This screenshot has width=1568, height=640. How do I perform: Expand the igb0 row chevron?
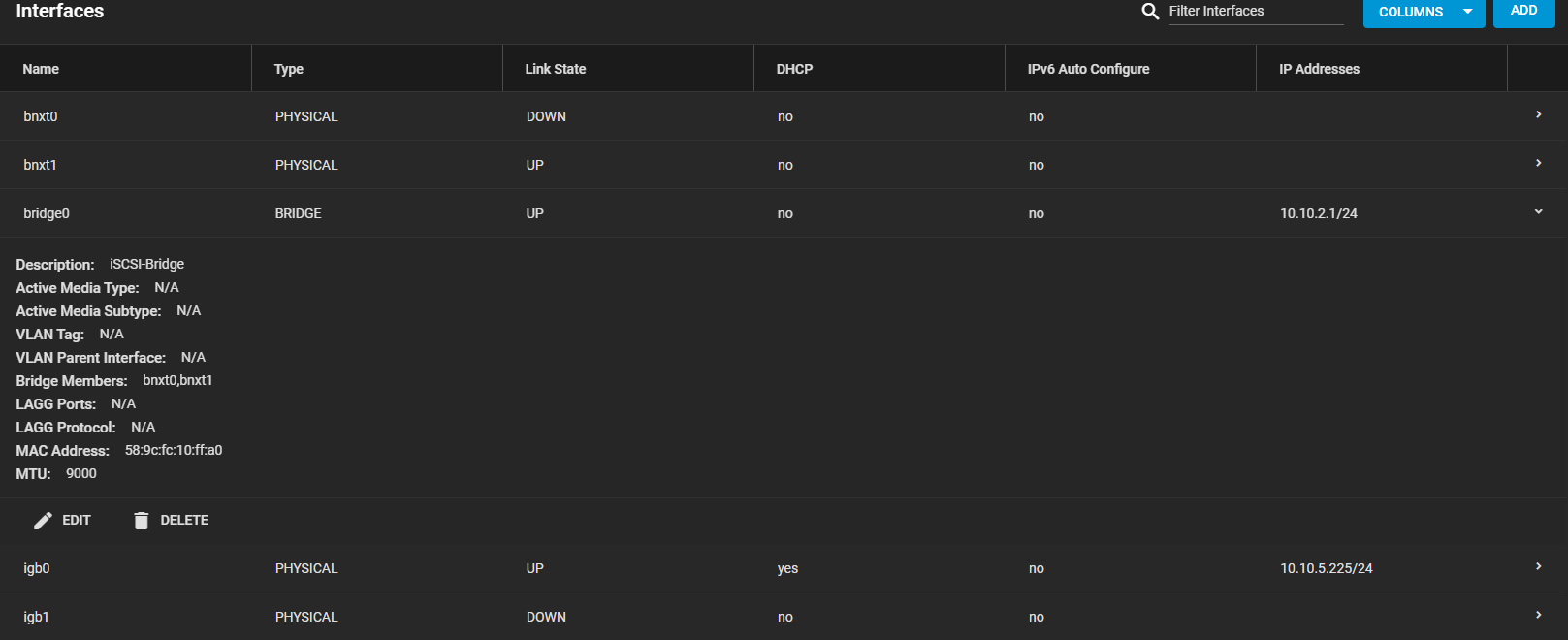tap(1538, 566)
